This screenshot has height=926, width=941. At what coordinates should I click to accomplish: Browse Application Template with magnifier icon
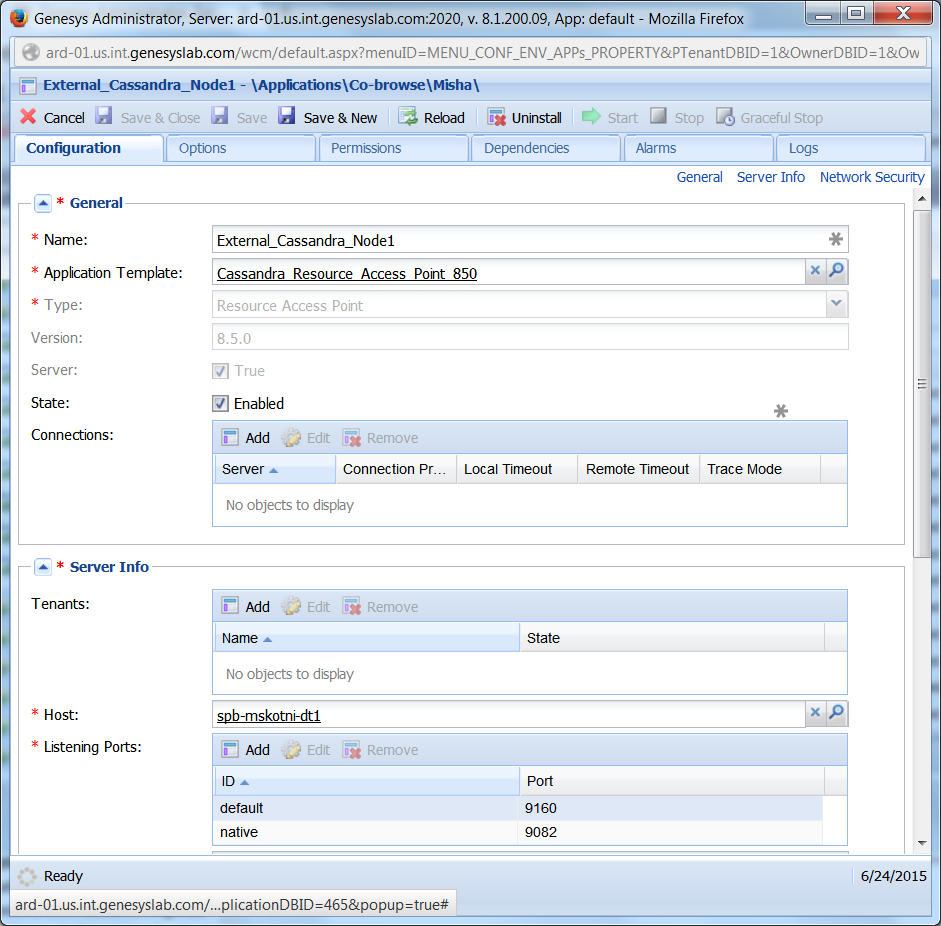coord(837,271)
